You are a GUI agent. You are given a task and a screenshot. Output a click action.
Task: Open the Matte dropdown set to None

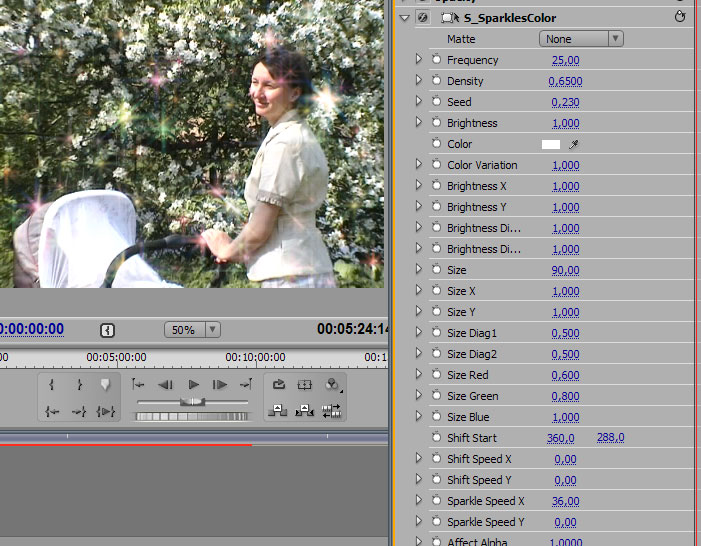581,39
